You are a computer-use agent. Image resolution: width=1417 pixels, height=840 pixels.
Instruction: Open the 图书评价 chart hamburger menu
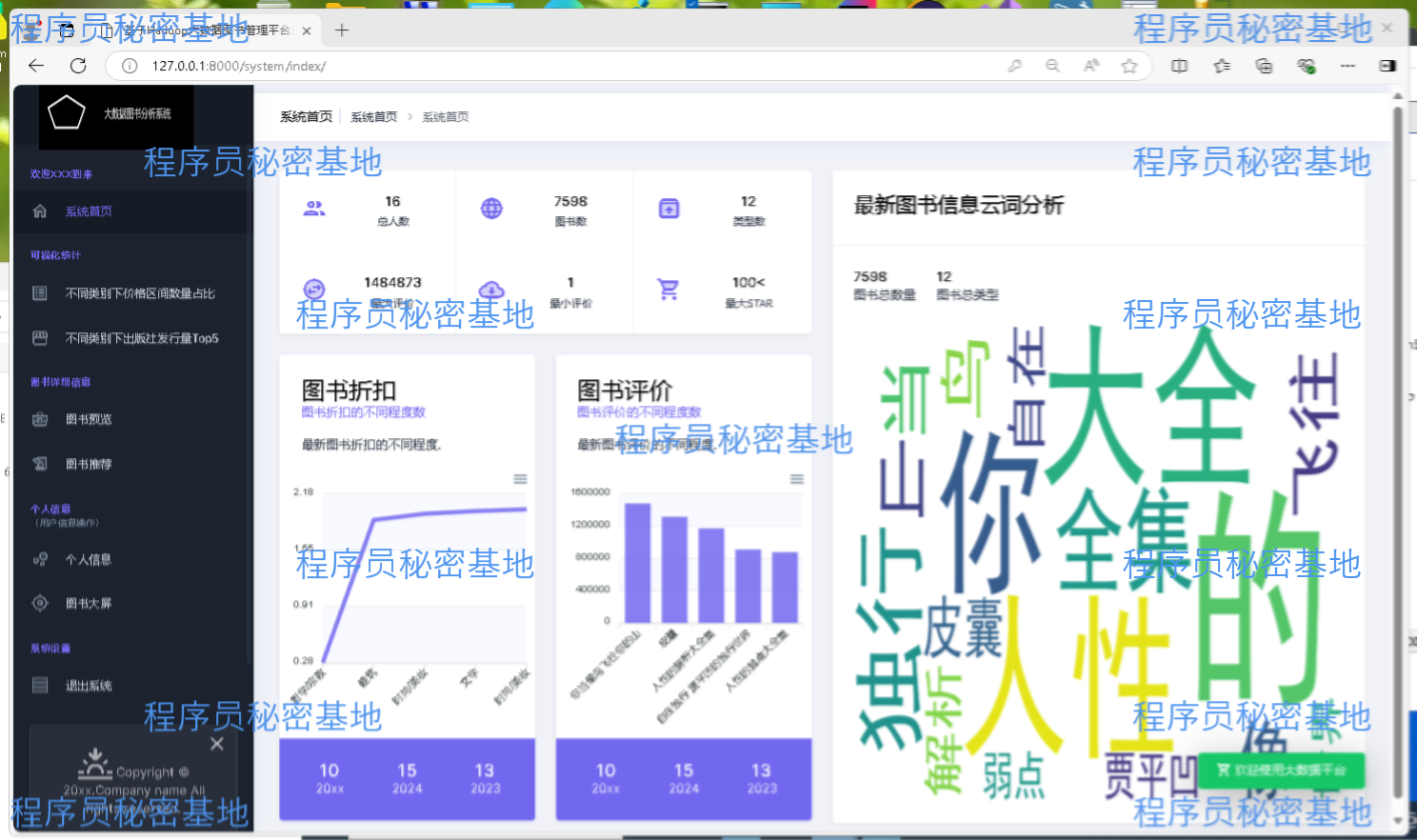tap(797, 479)
